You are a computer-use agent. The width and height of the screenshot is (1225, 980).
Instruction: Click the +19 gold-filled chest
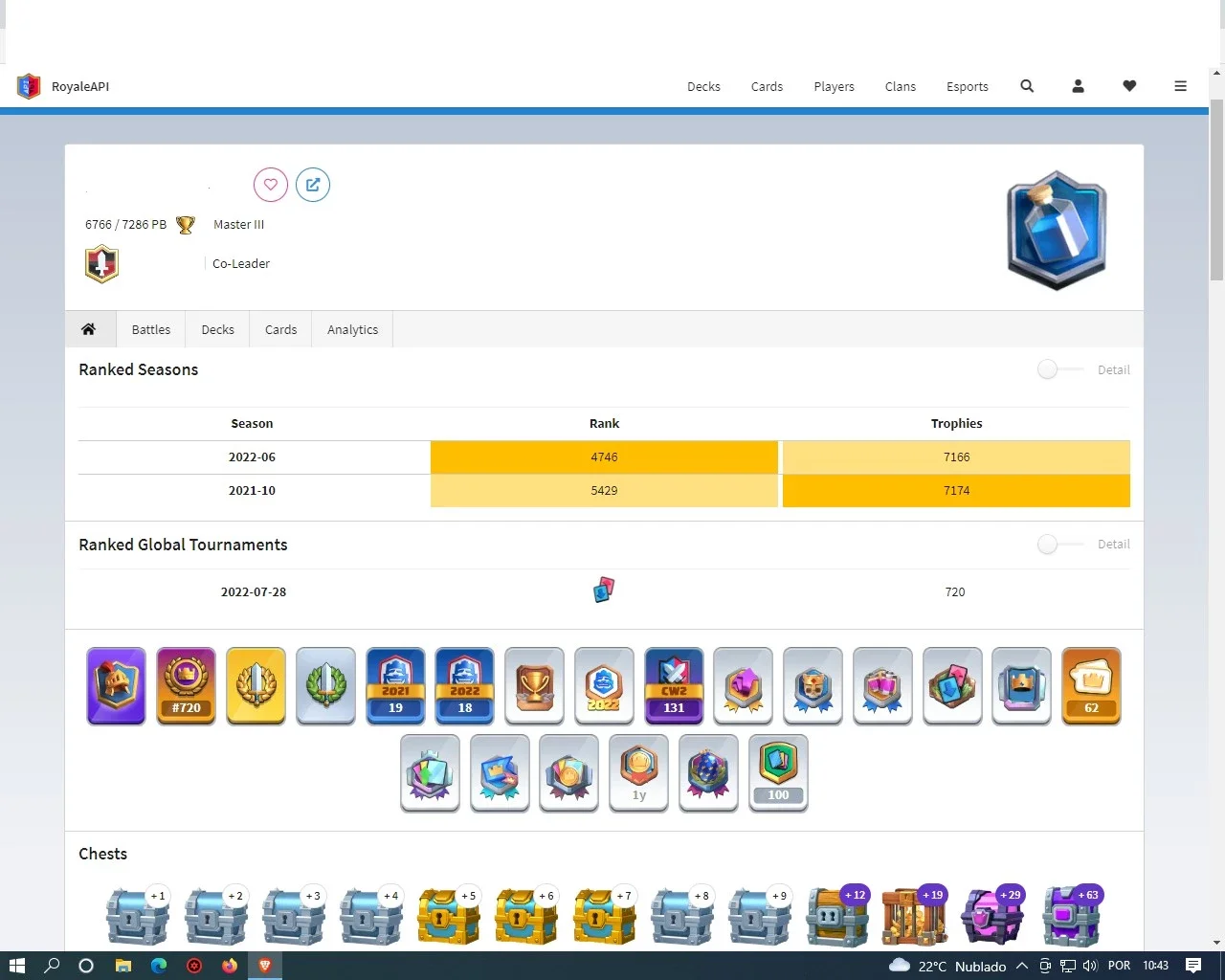(914, 916)
